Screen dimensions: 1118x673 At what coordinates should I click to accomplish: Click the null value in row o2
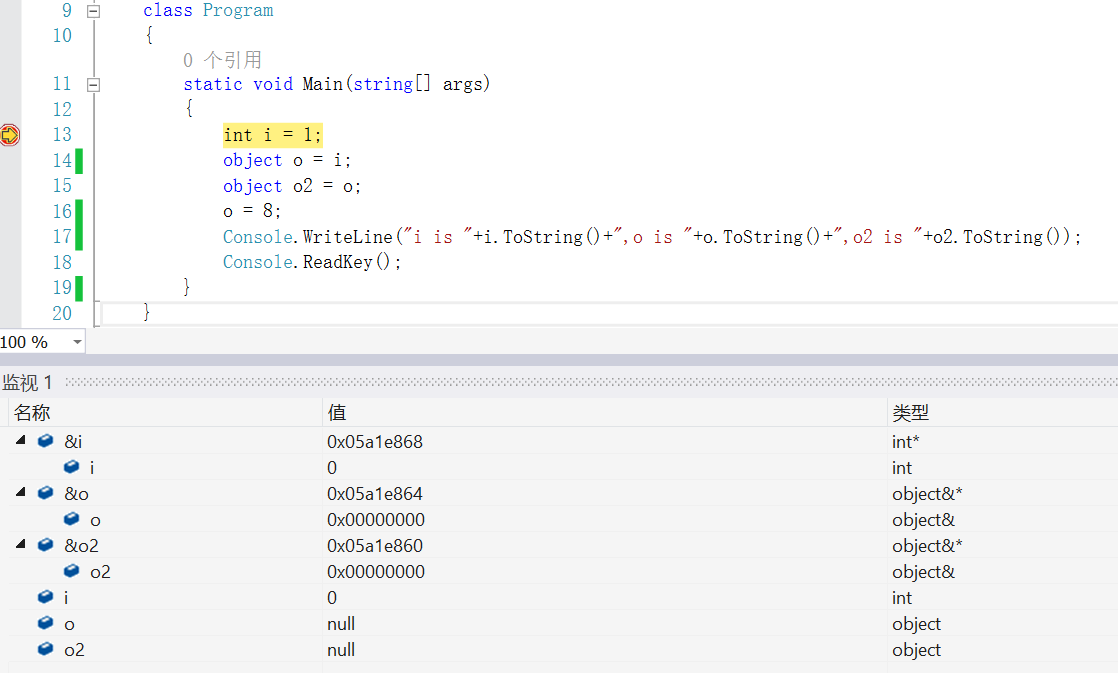click(341, 650)
